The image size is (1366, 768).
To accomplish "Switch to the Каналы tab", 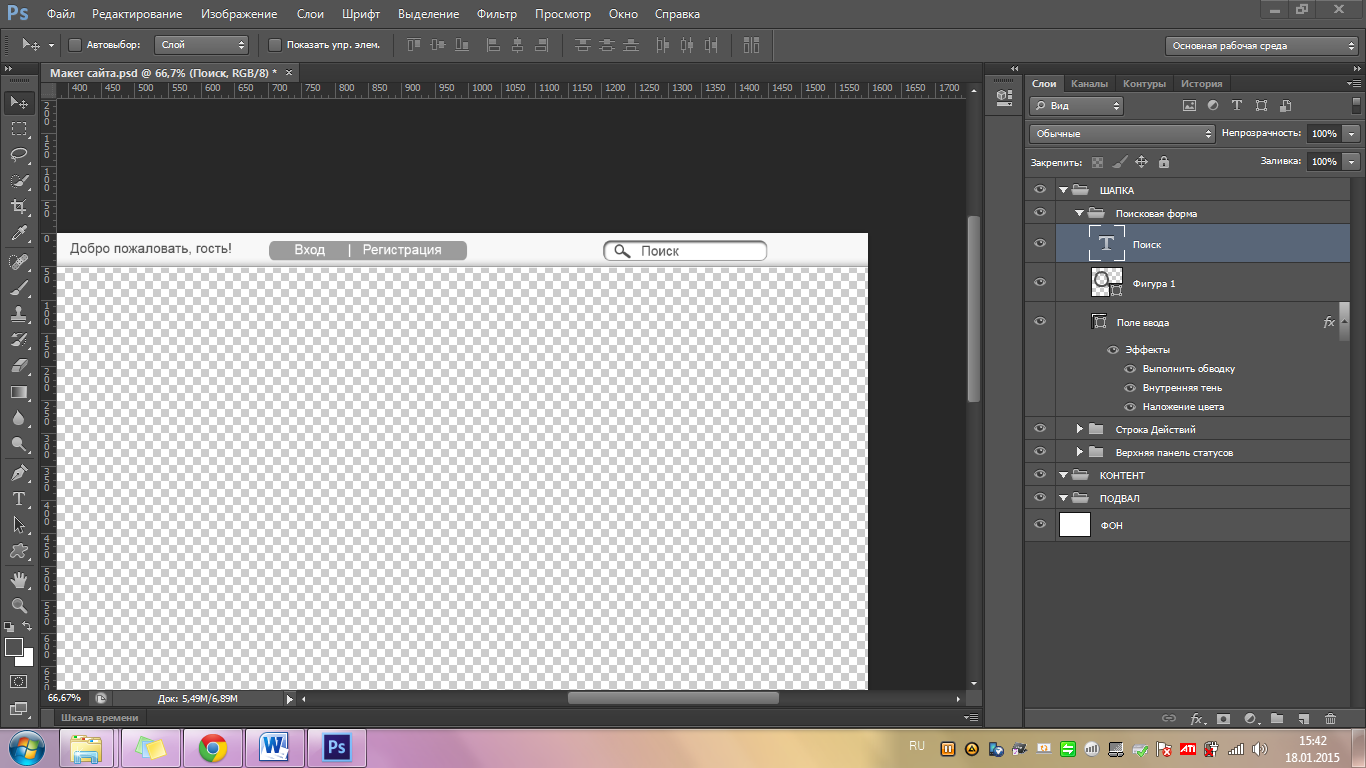I will [1088, 84].
